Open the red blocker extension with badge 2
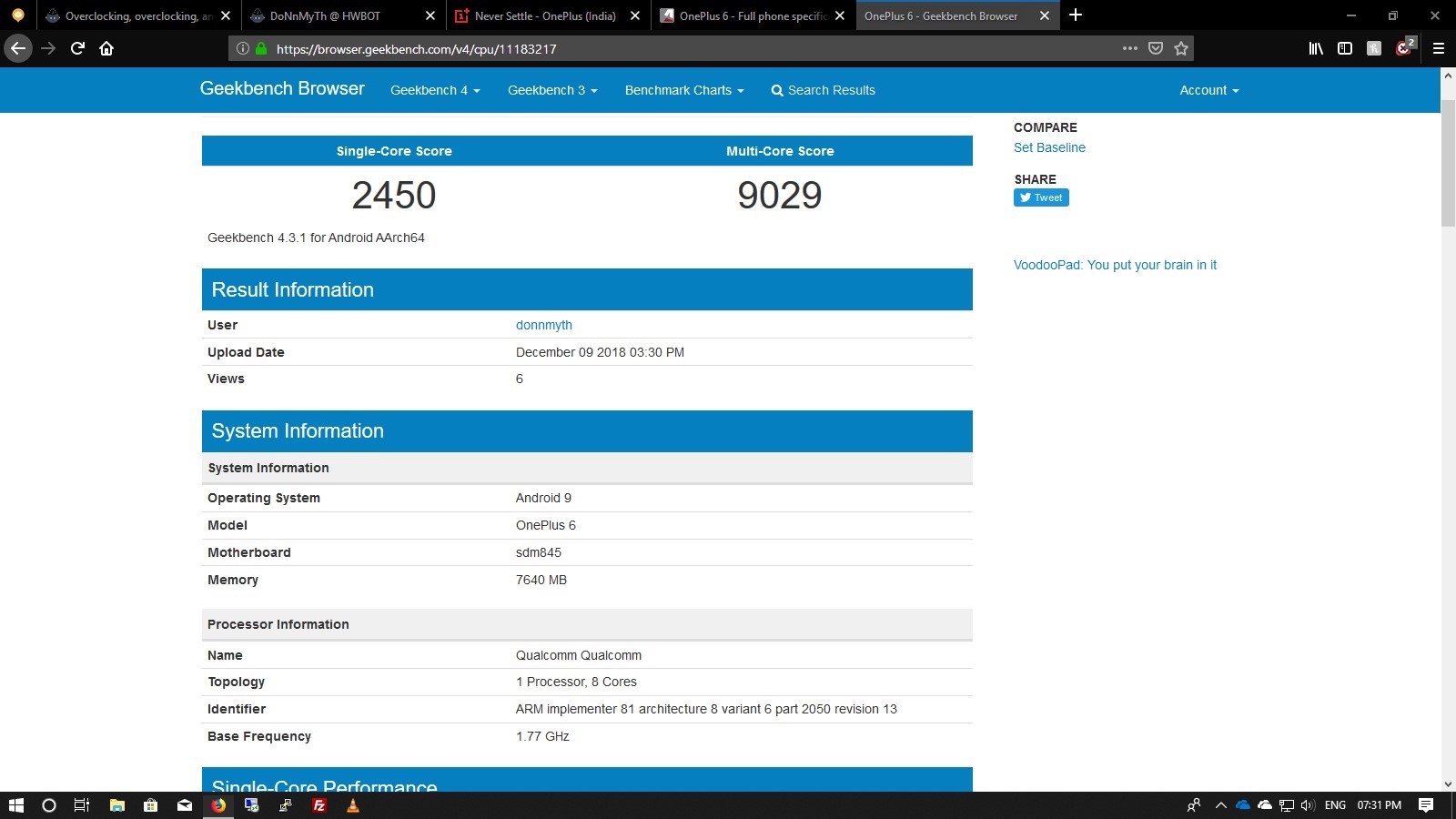 click(x=1406, y=46)
